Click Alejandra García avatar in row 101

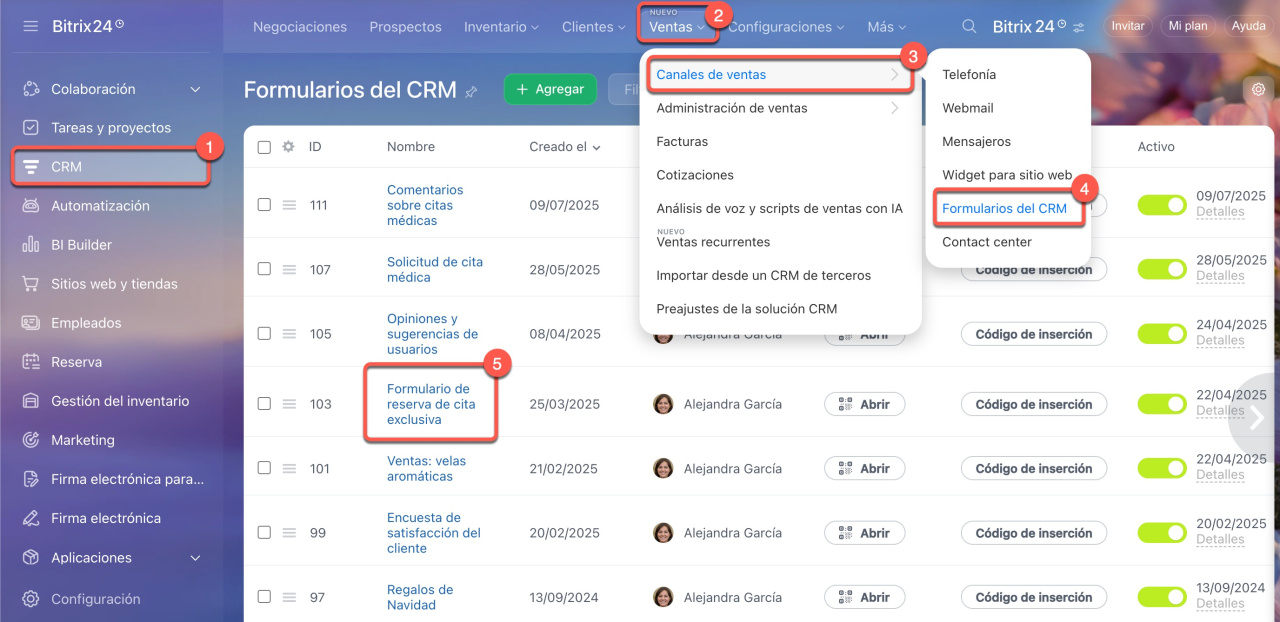click(663, 468)
